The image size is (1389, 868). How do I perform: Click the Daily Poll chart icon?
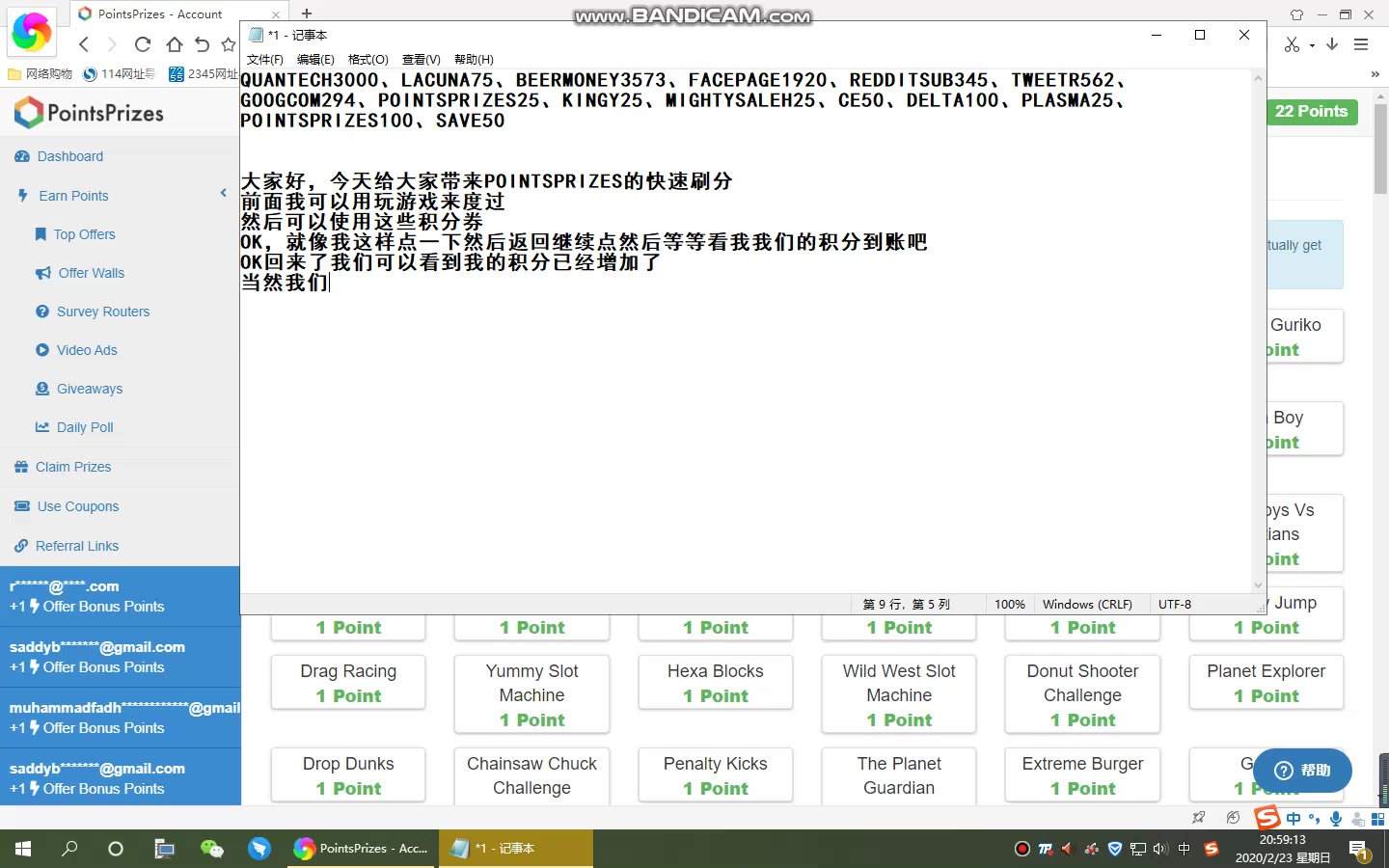click(42, 427)
